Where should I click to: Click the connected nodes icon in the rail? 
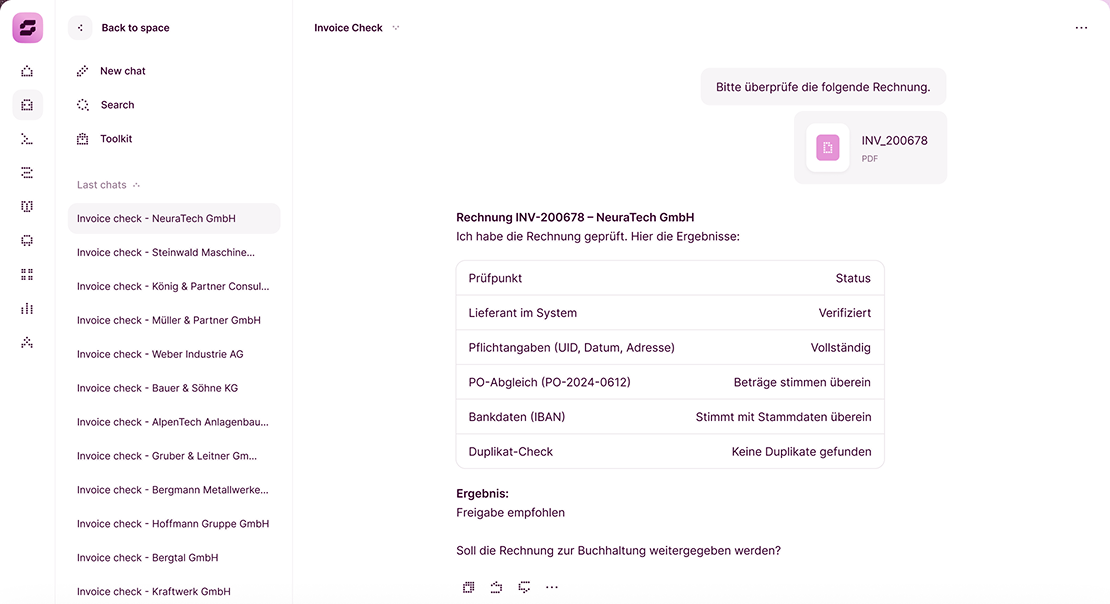(x=27, y=342)
